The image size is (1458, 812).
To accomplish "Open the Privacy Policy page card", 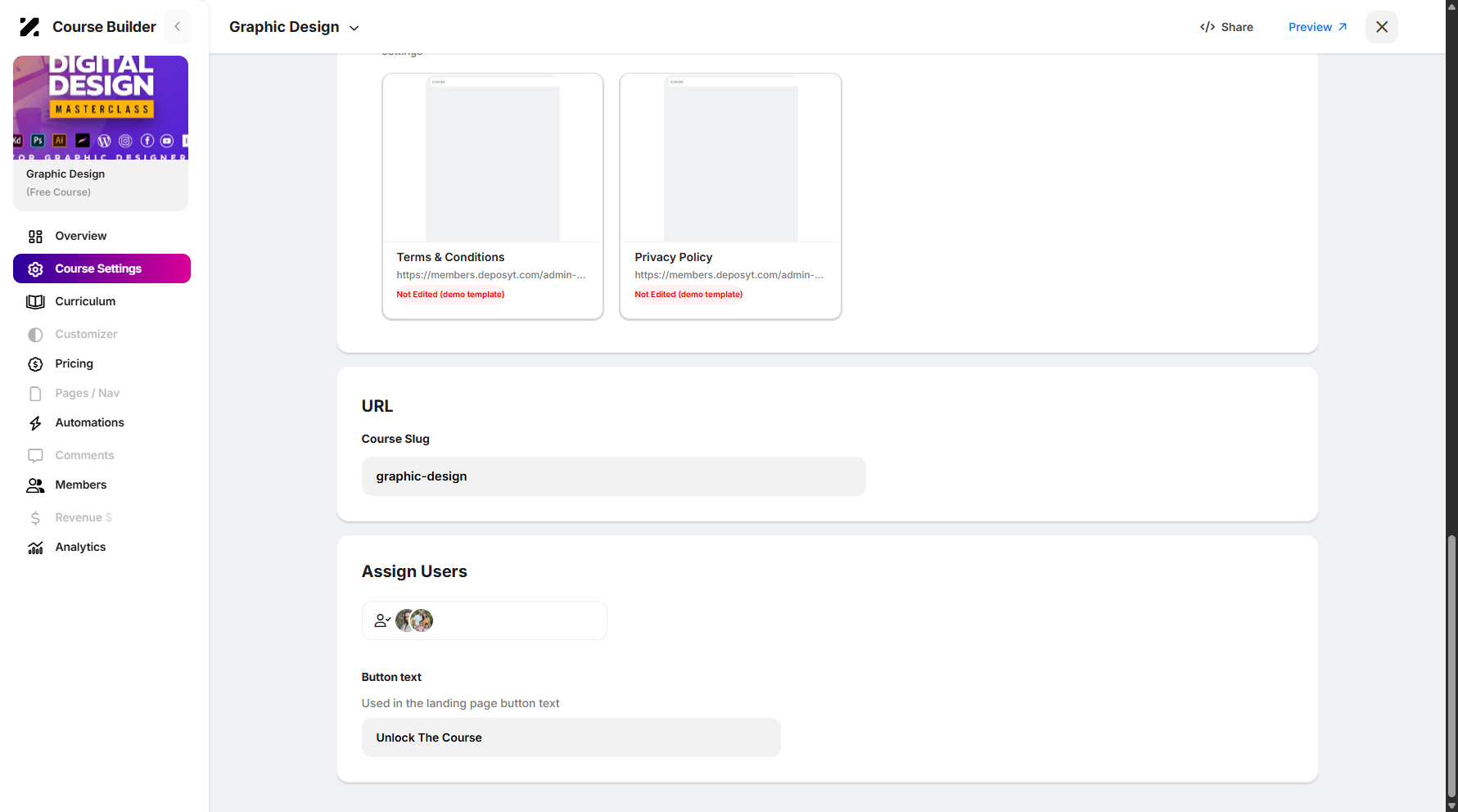I will coord(730,196).
